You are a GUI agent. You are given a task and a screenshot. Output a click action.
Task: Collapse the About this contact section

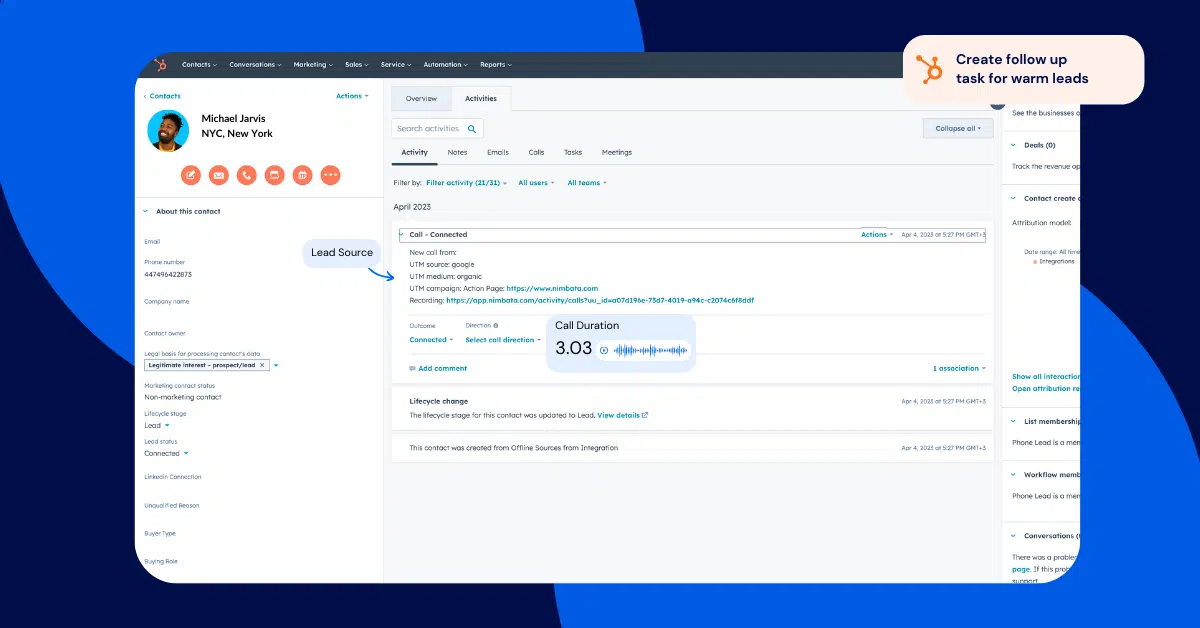(x=145, y=212)
